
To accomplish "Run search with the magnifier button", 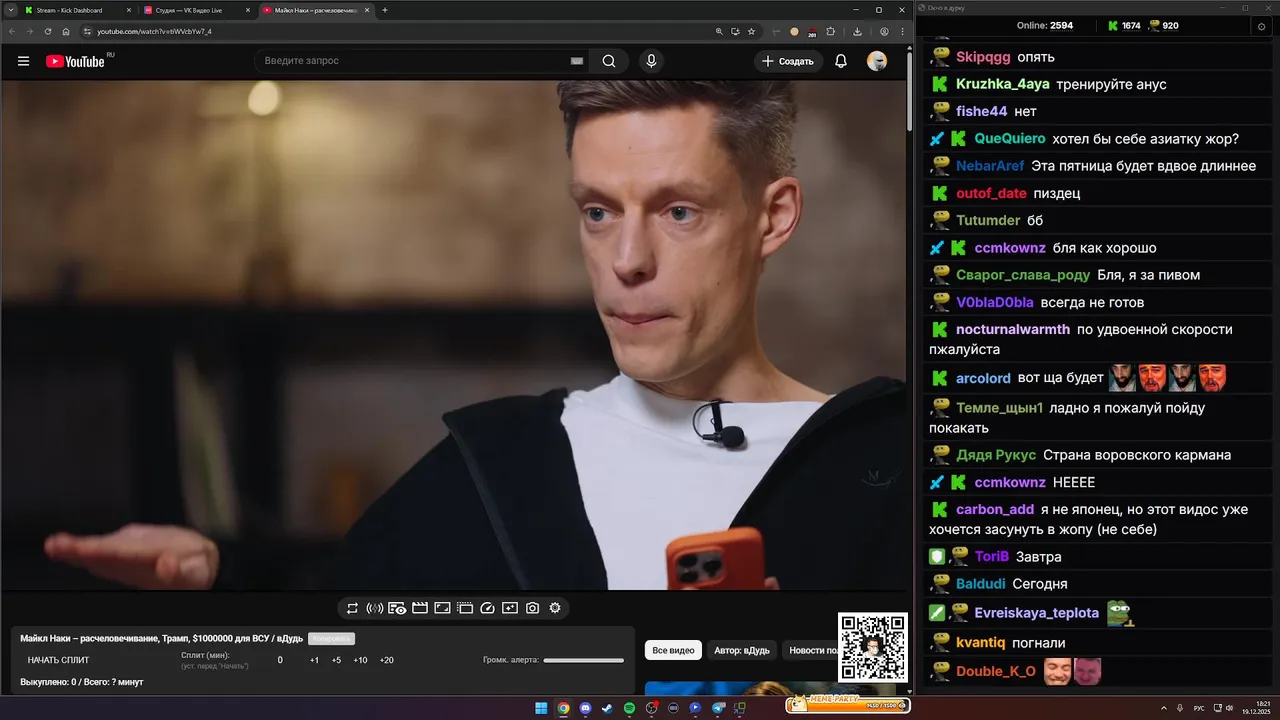I will click(x=609, y=61).
